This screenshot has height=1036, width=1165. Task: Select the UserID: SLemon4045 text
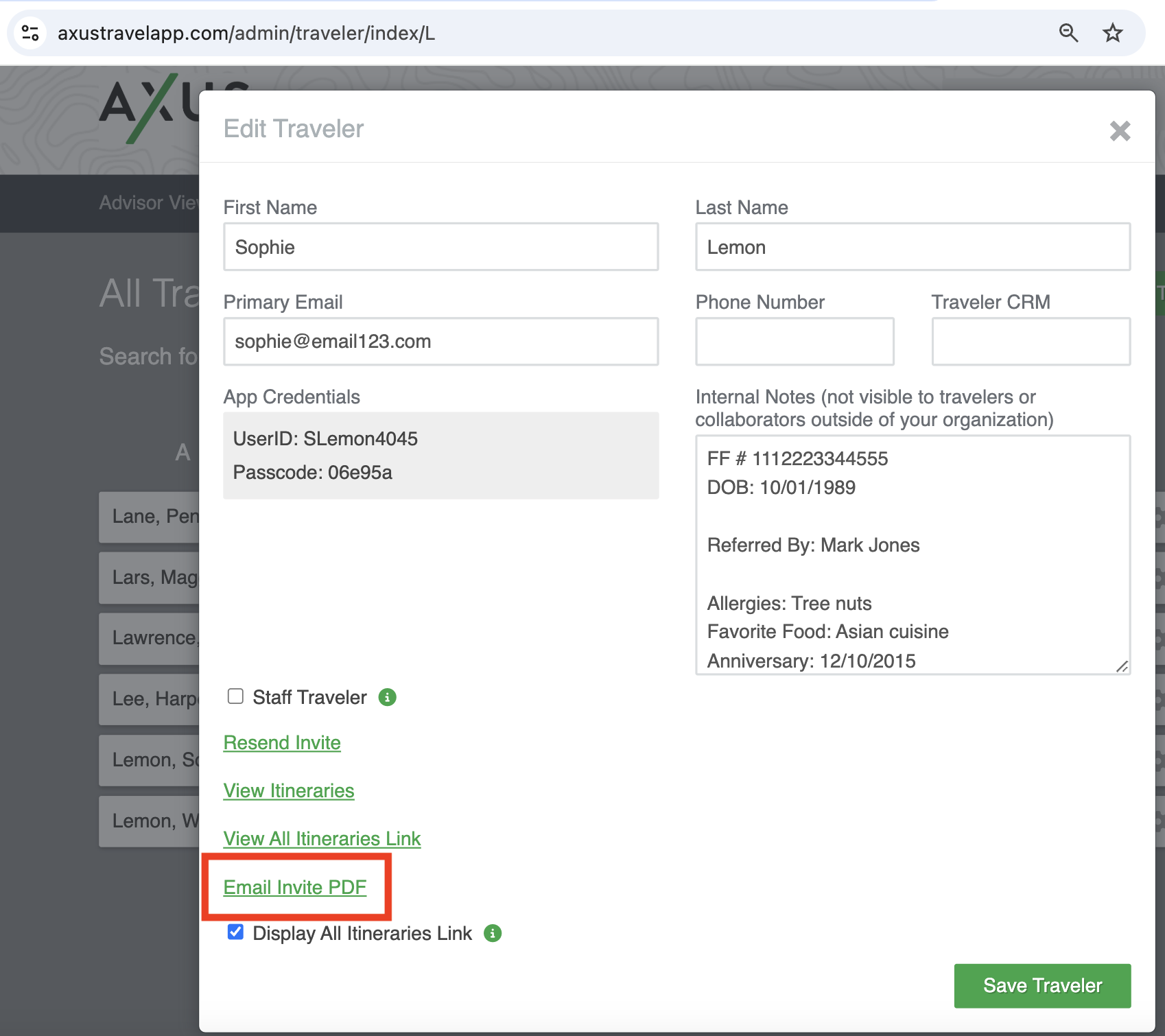[325, 438]
